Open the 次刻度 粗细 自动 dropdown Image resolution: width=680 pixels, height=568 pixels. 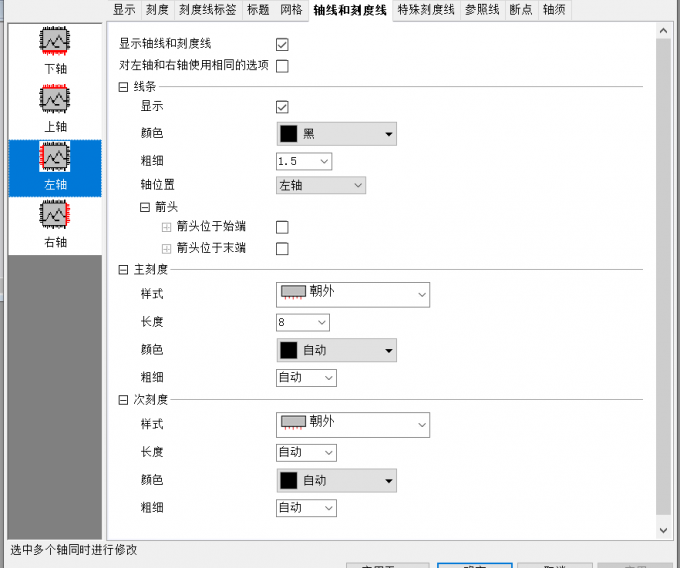tap(306, 508)
